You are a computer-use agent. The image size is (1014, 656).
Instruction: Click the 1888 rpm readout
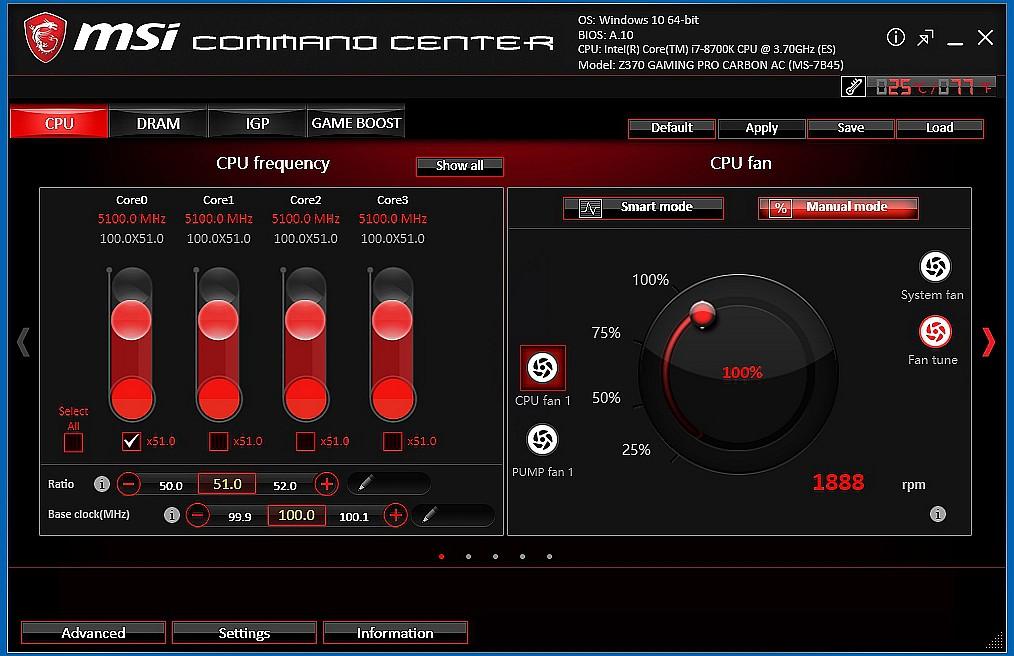point(838,482)
